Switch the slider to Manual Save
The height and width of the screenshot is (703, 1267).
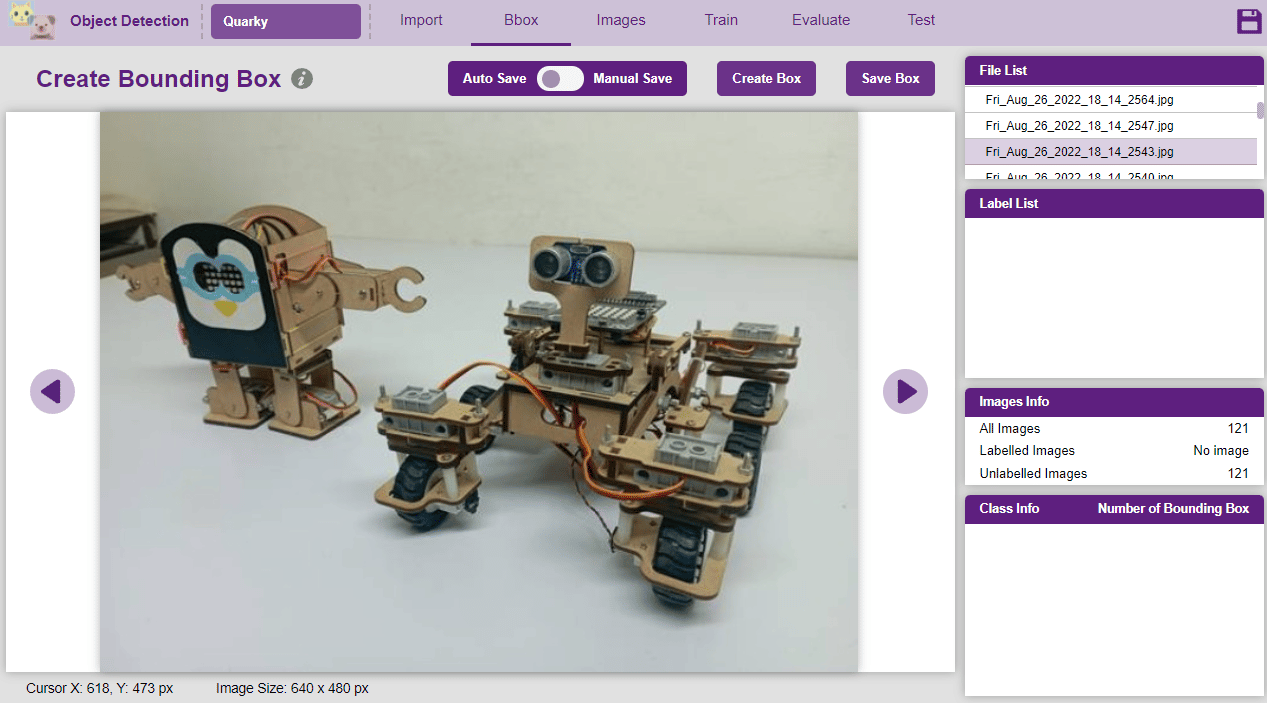[x=560, y=78]
